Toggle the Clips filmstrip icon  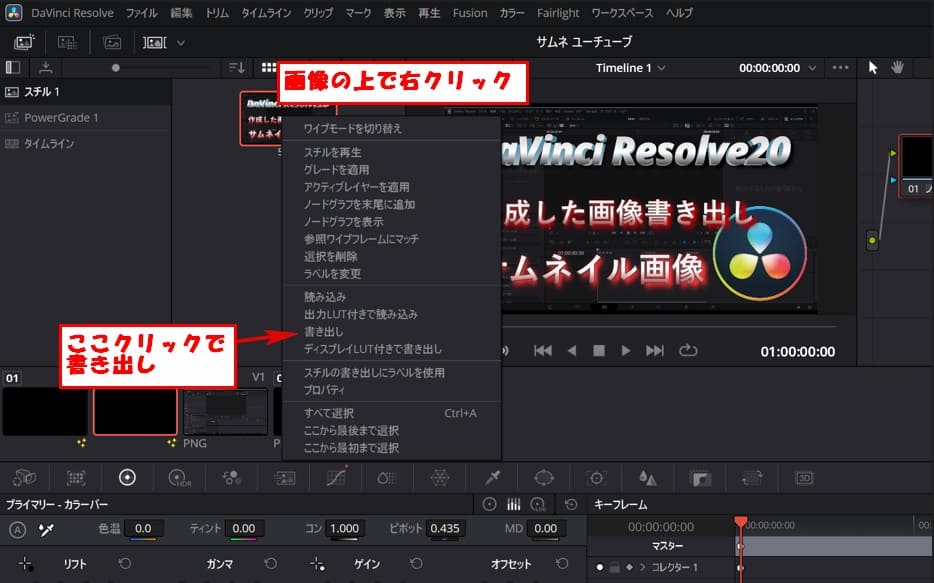coord(155,42)
